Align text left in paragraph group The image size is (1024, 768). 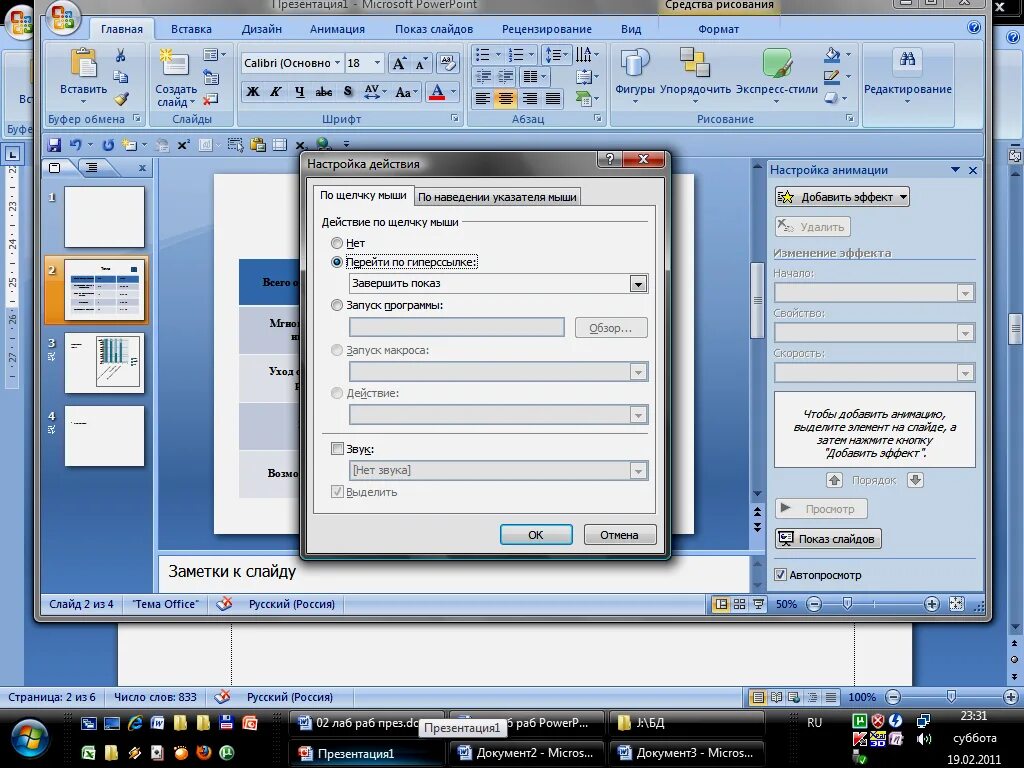[x=483, y=98]
